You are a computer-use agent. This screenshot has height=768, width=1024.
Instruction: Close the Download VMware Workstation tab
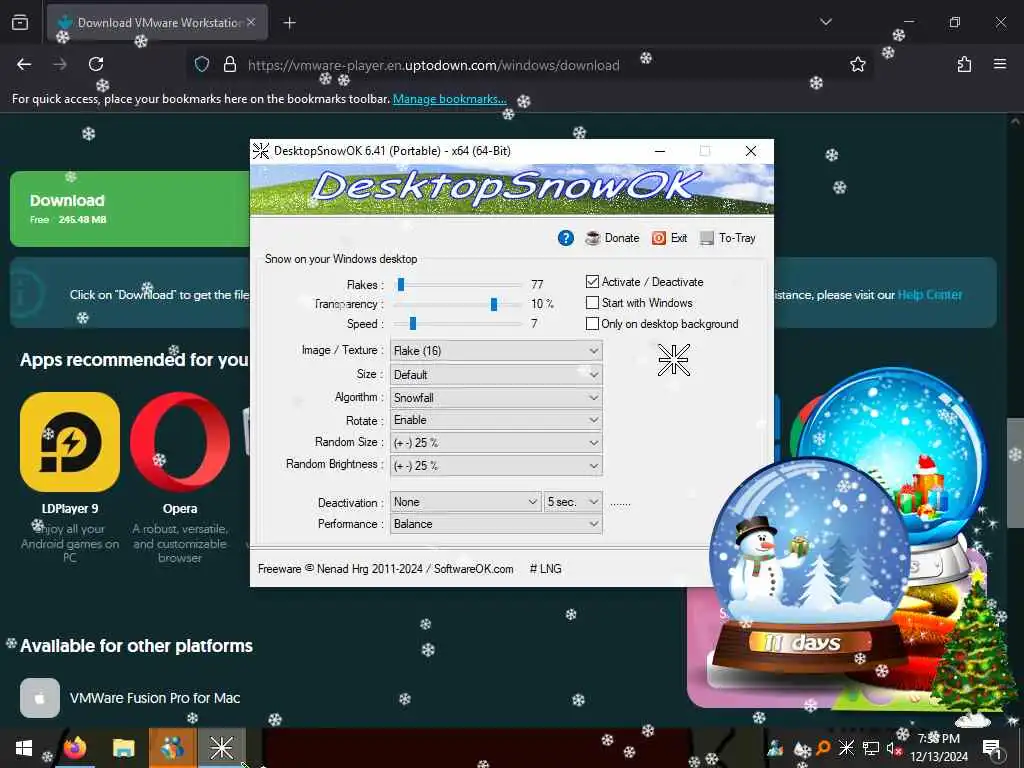(x=251, y=22)
